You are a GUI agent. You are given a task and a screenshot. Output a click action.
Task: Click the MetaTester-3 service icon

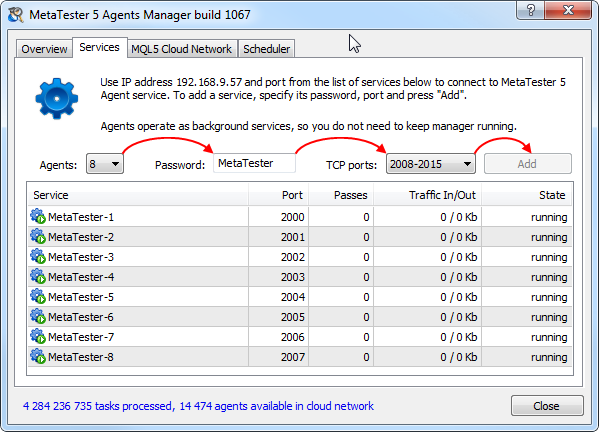(x=38, y=256)
